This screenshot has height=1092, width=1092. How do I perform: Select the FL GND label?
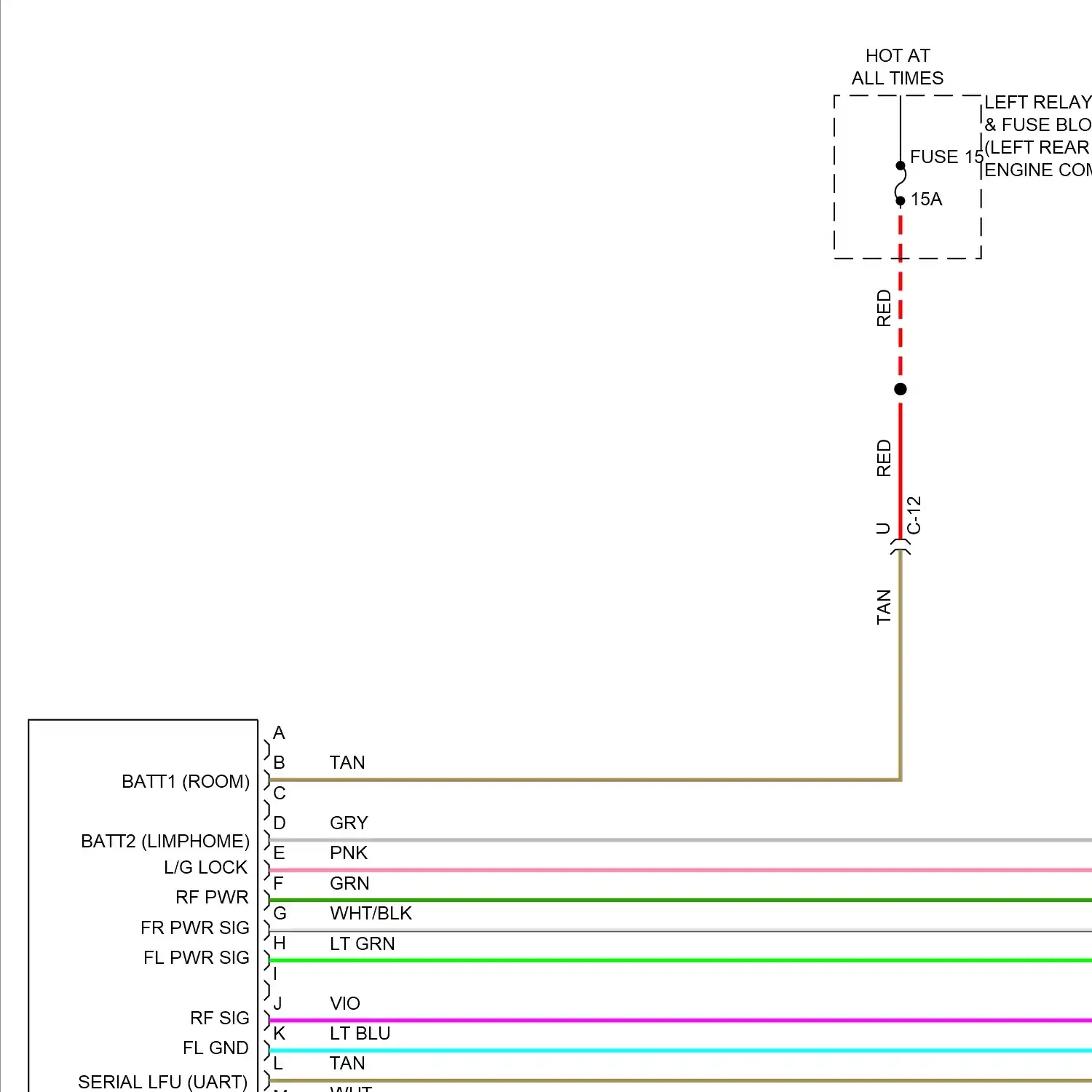click(215, 1048)
